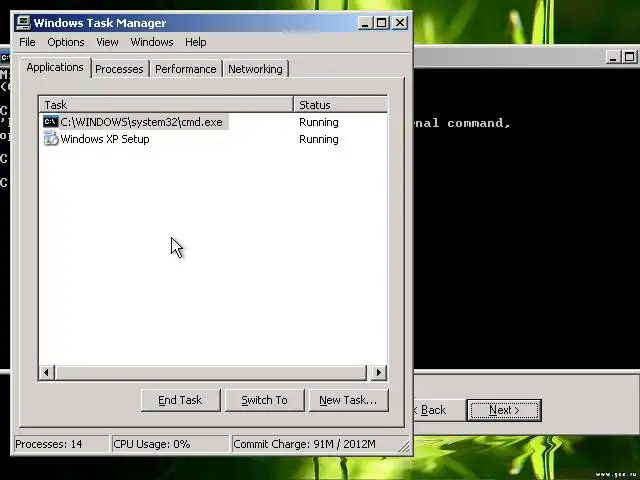Click the End Task button

click(x=180, y=400)
